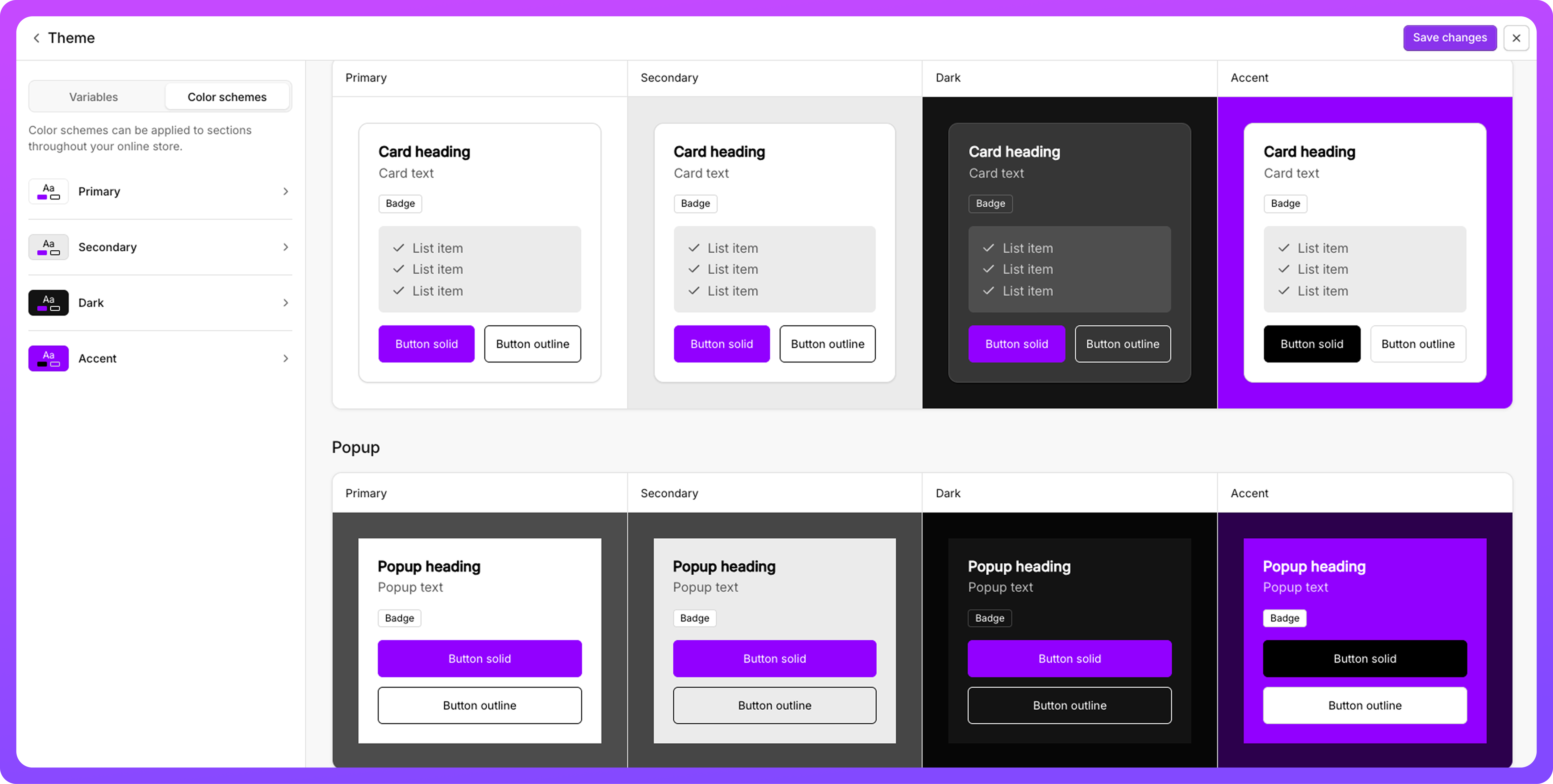Click third list item checkmark in Dark card
1553x784 pixels.
click(989, 291)
